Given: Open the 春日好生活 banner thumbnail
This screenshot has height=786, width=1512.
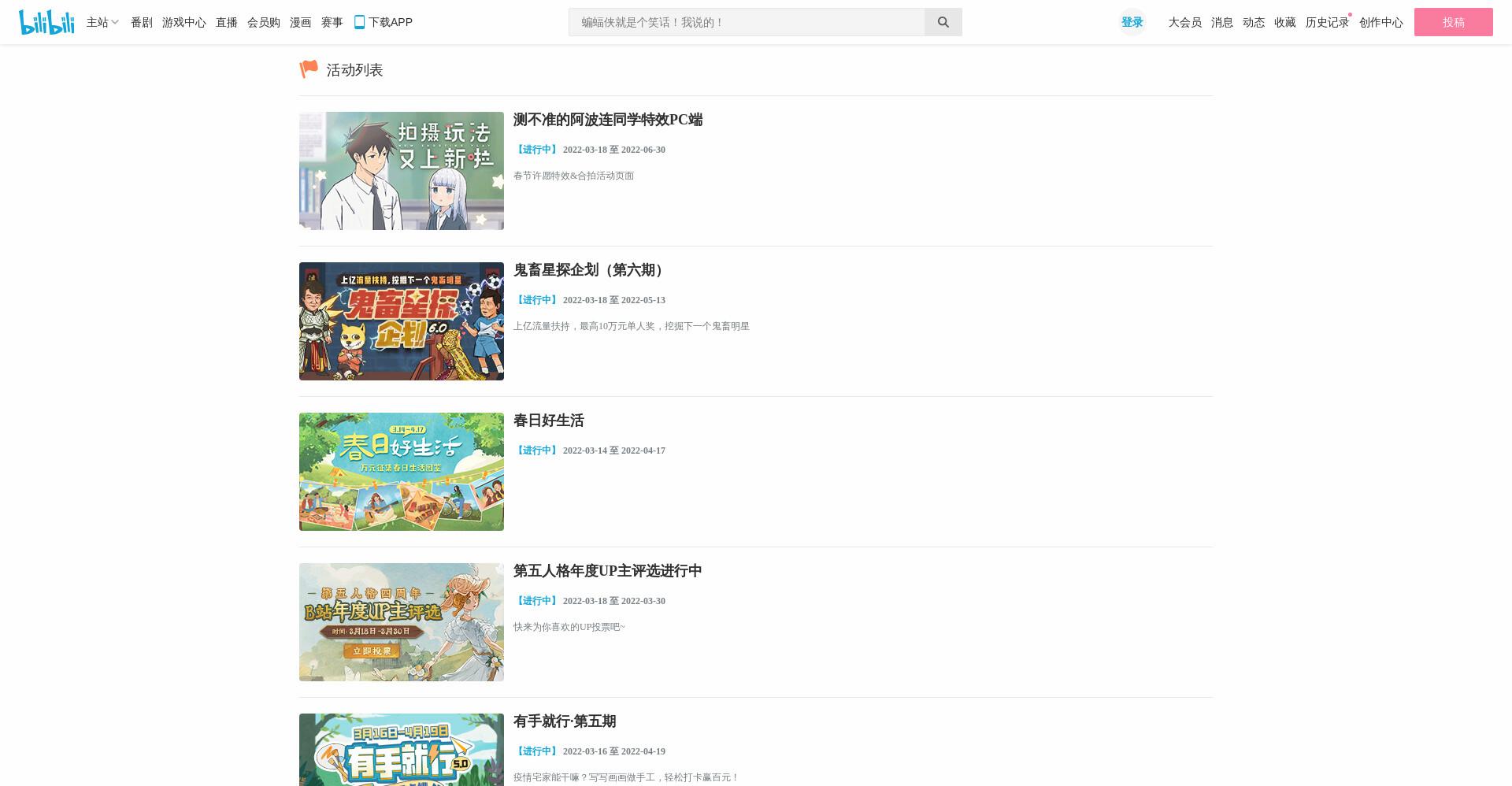Looking at the screenshot, I should click(x=402, y=472).
